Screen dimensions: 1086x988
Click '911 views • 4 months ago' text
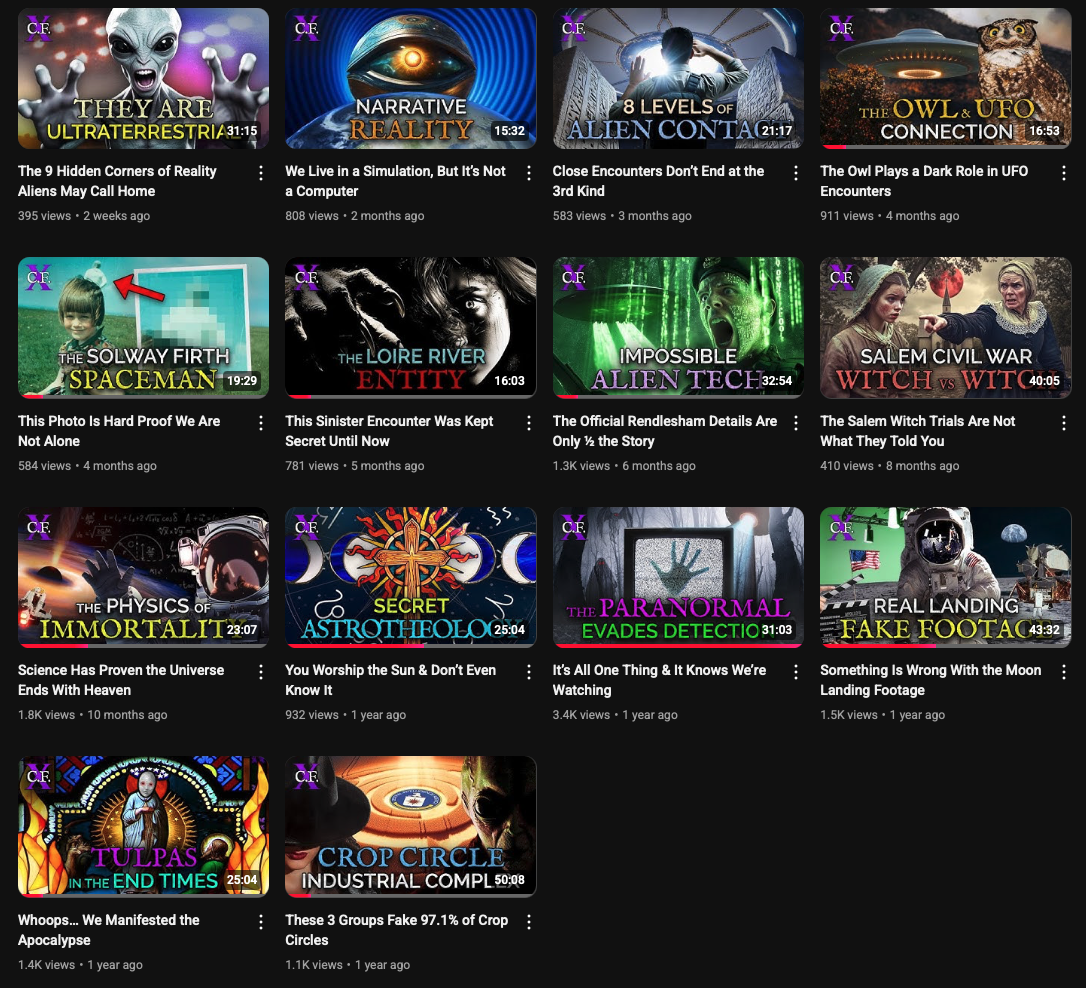pos(889,215)
